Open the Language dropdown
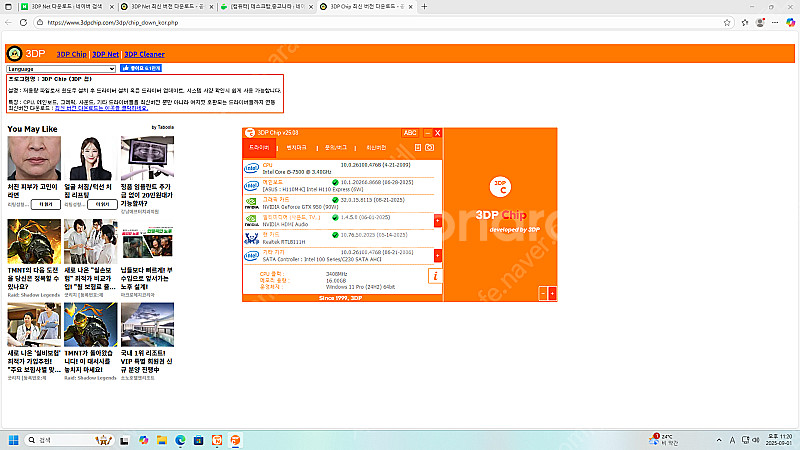Screen dimensions: 800x450 coord(61,69)
